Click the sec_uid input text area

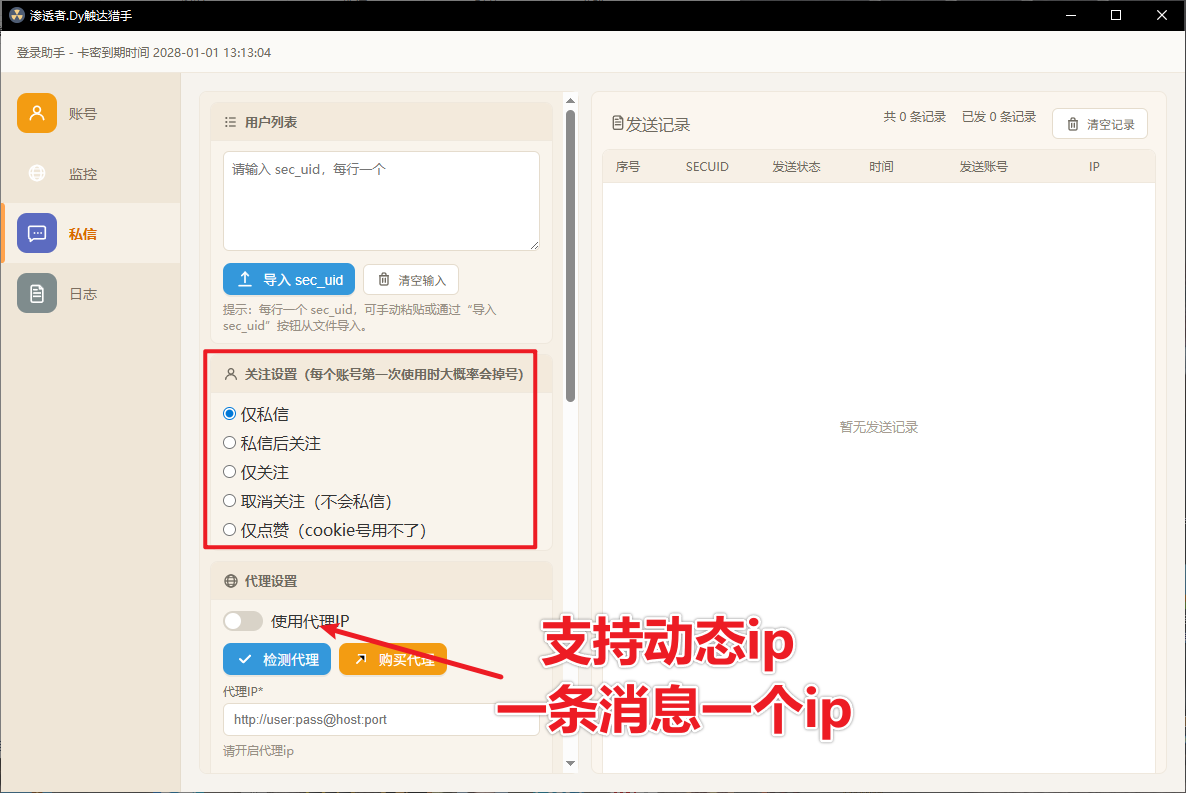tap(381, 200)
